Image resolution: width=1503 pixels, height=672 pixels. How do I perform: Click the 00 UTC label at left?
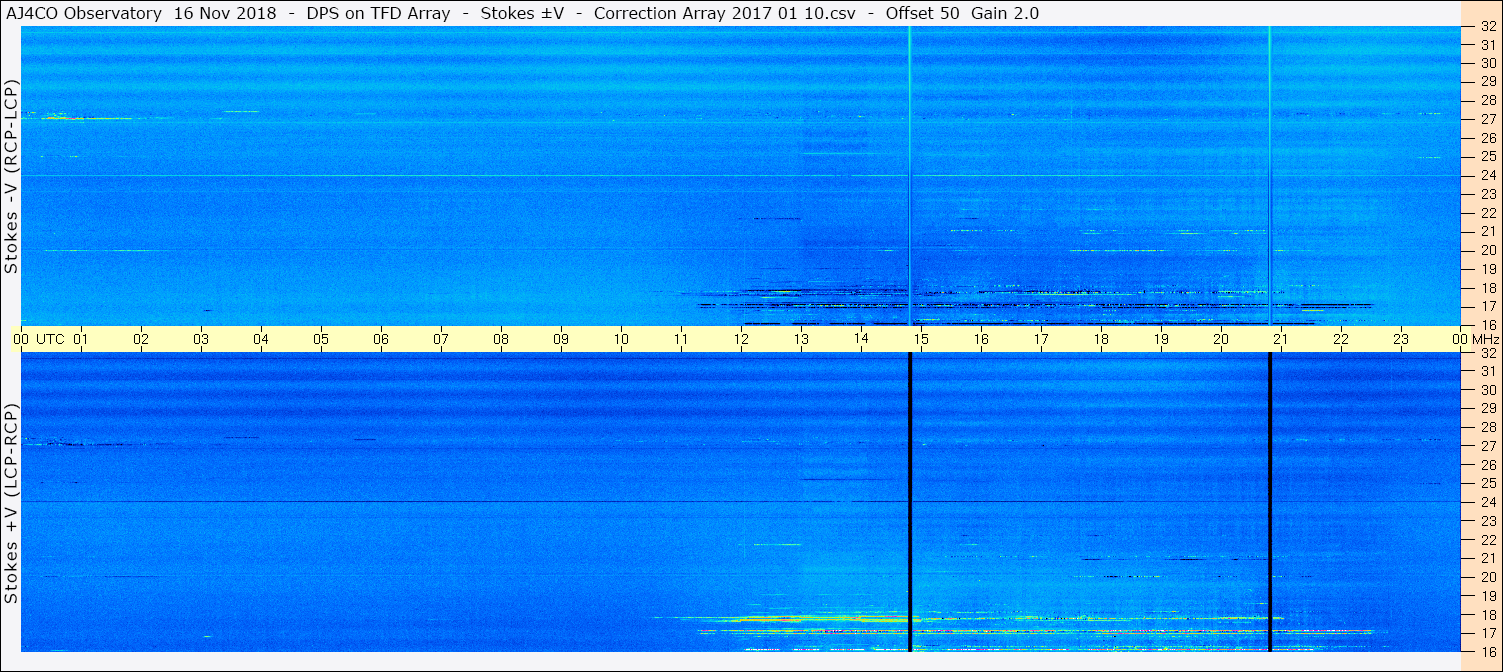point(38,339)
